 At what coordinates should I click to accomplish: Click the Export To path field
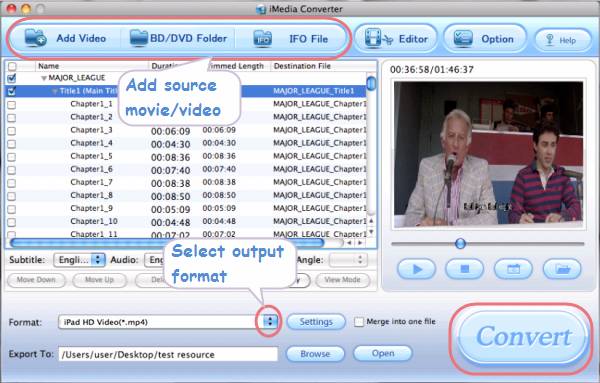point(168,354)
